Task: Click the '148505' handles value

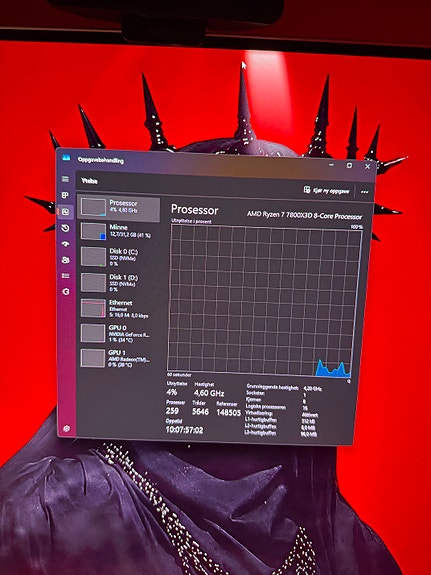Action: point(229,413)
